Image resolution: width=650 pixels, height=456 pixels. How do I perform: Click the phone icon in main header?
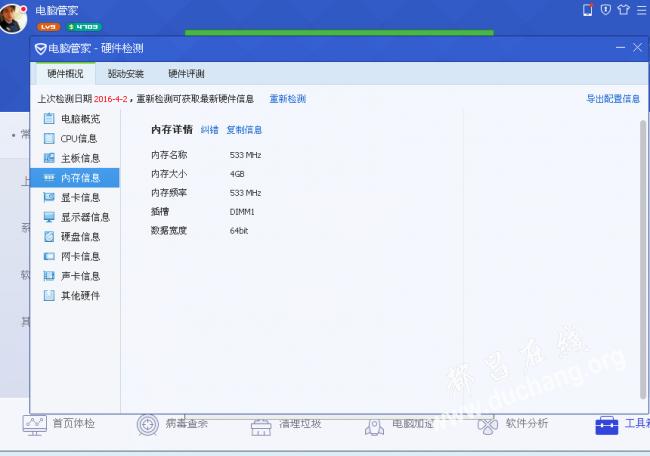pyautogui.click(x=588, y=10)
